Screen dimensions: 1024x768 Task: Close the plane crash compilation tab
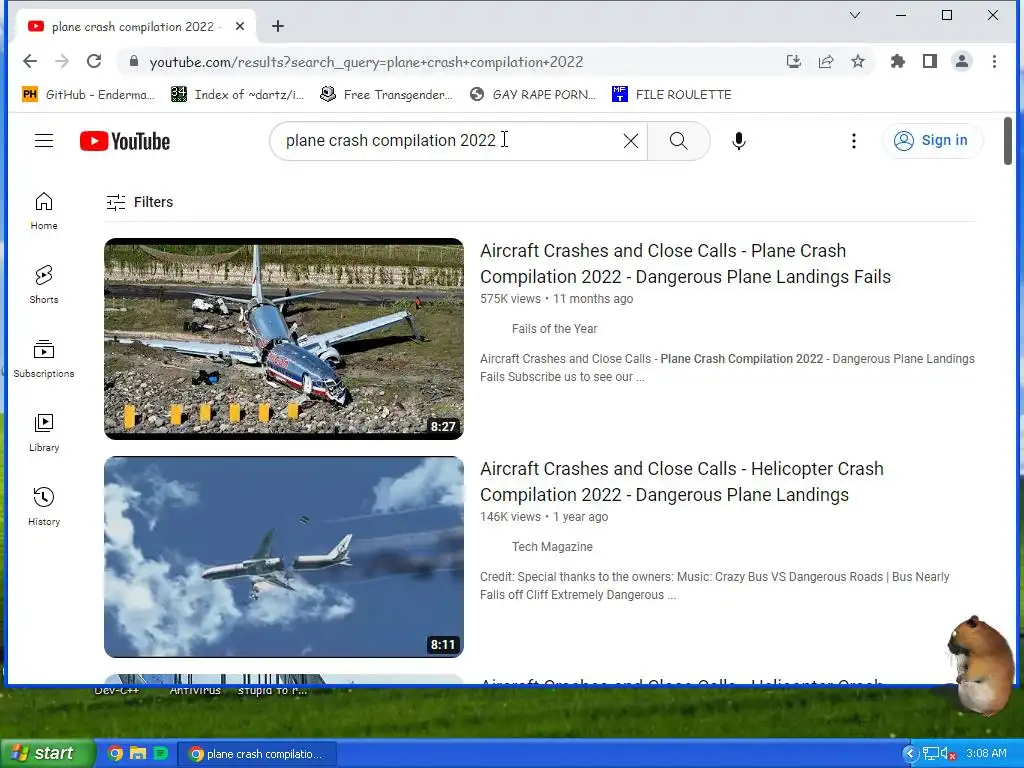(240, 26)
